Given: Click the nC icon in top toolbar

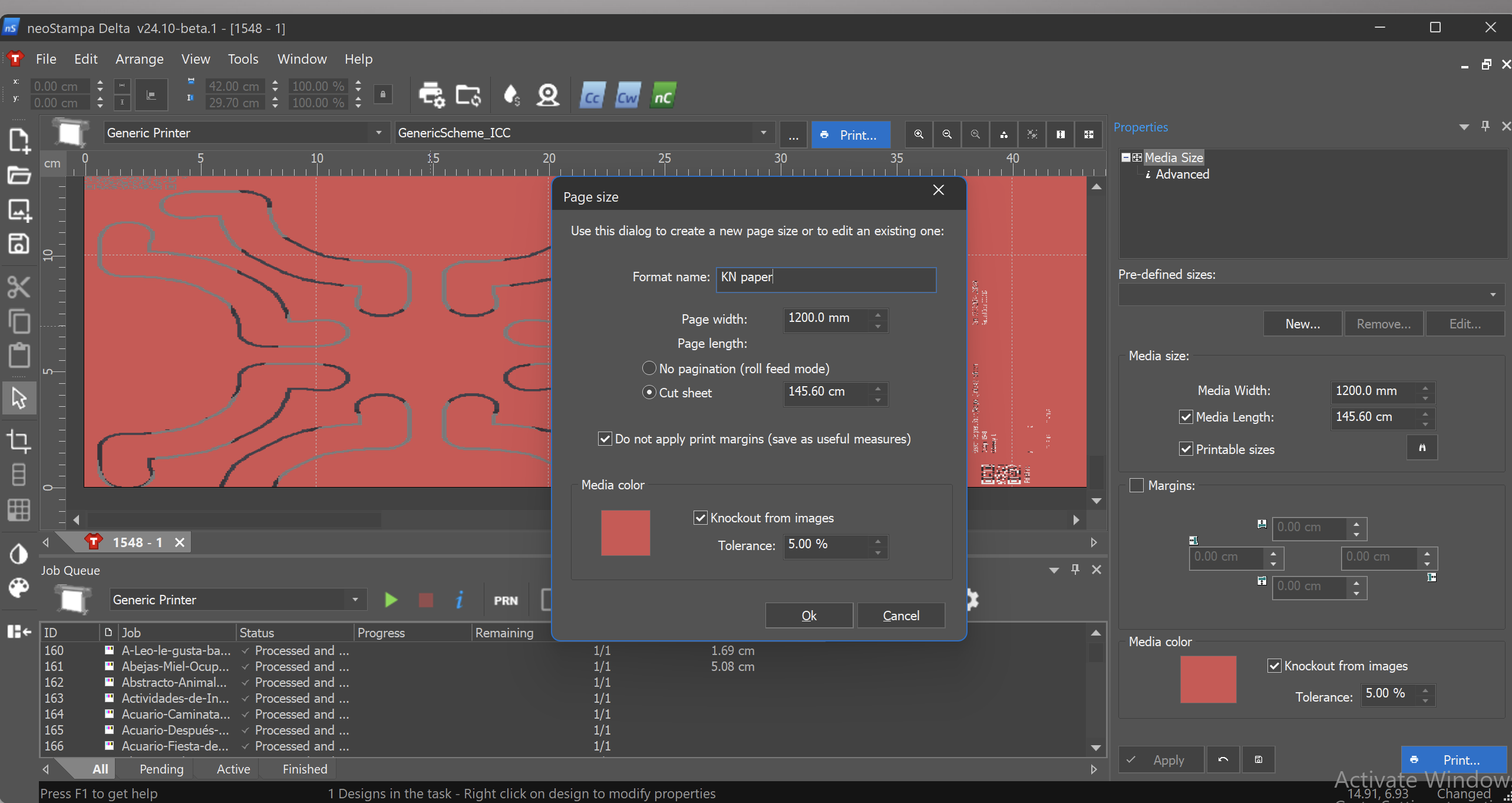Looking at the screenshot, I should (663, 96).
